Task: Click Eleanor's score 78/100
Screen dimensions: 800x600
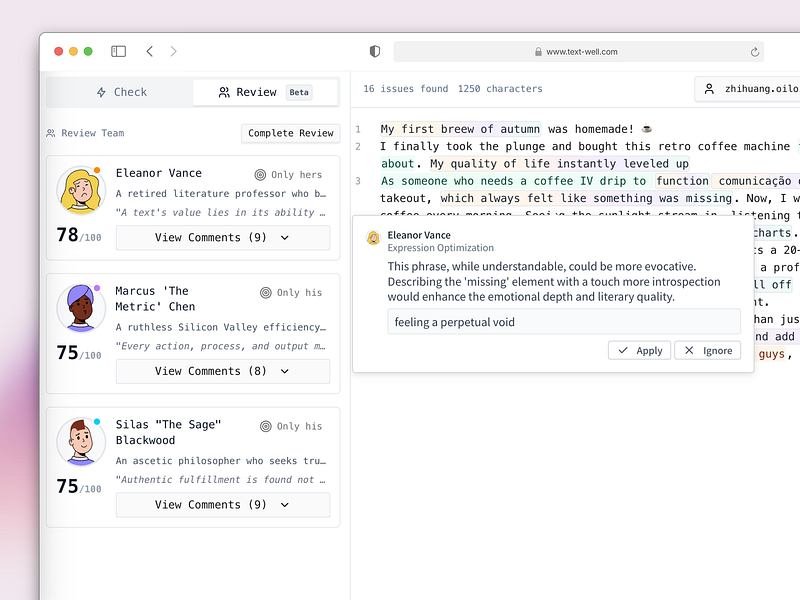Action: click(x=79, y=235)
